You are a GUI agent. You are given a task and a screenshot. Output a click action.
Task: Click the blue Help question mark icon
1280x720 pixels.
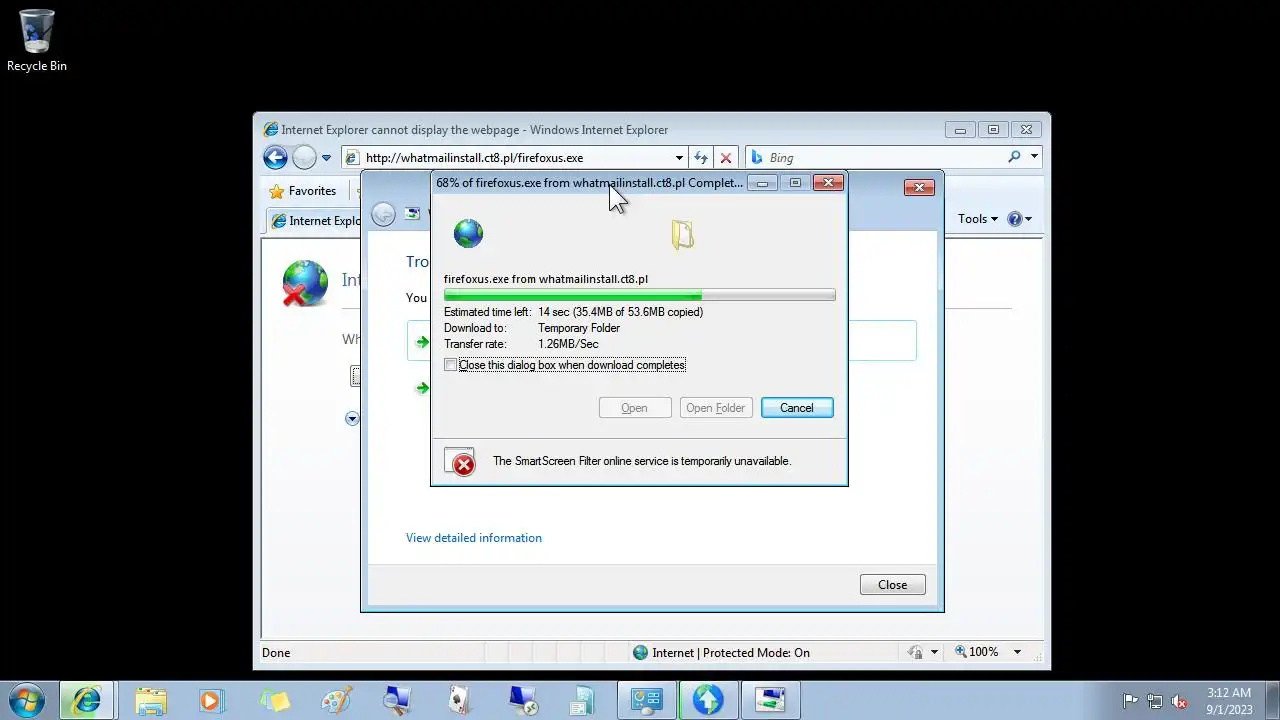[x=1014, y=219]
